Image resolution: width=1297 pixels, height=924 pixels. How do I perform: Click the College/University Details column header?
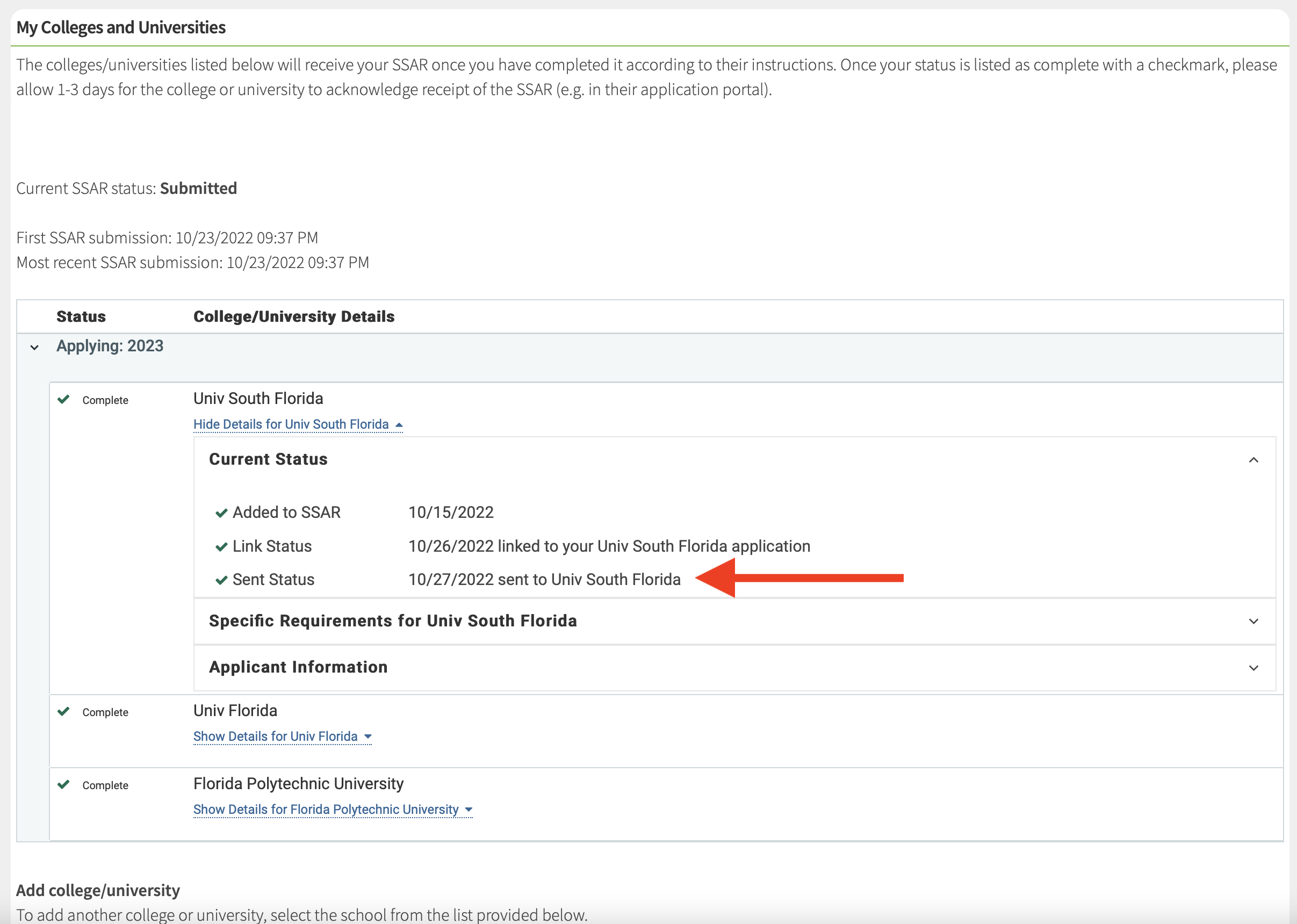coord(294,316)
